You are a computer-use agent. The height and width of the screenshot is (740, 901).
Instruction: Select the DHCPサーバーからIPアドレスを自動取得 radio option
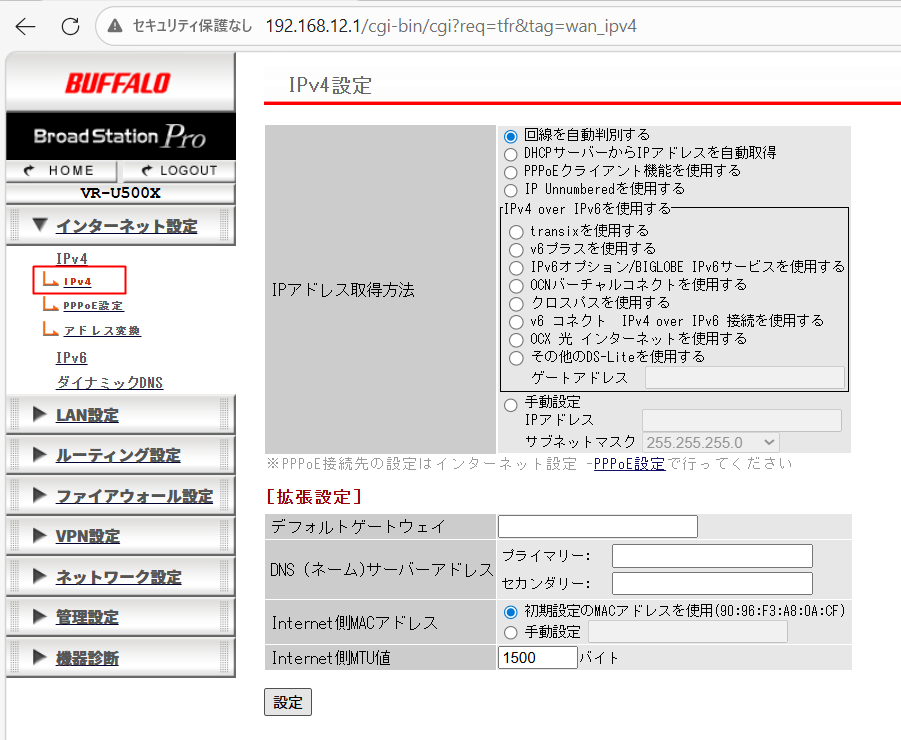[512, 153]
